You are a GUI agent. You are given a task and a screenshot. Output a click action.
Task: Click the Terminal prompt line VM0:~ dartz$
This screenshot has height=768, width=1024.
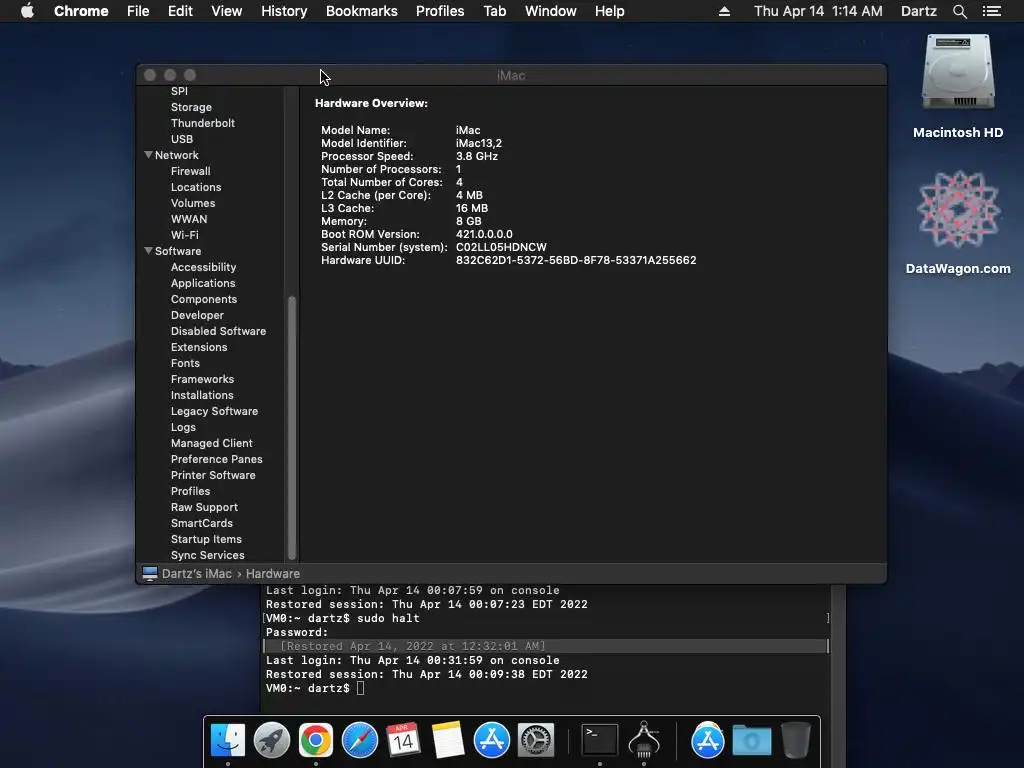315,688
